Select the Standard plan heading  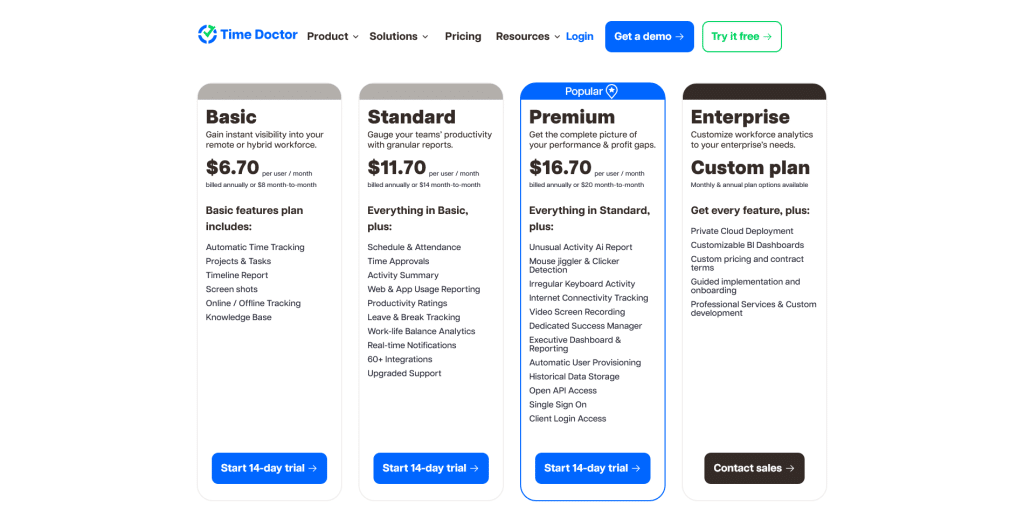(411, 117)
